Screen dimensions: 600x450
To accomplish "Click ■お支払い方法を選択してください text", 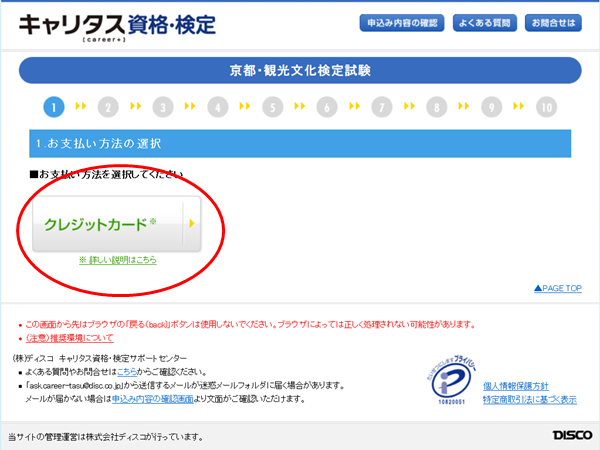I will (106, 174).
